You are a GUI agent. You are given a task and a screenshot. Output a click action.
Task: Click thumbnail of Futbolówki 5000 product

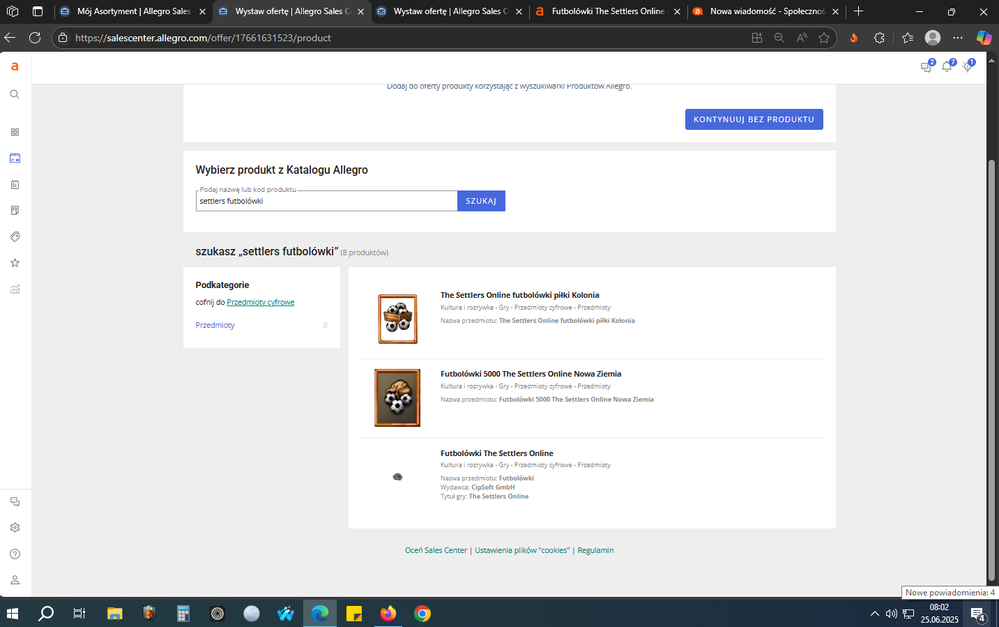point(397,398)
